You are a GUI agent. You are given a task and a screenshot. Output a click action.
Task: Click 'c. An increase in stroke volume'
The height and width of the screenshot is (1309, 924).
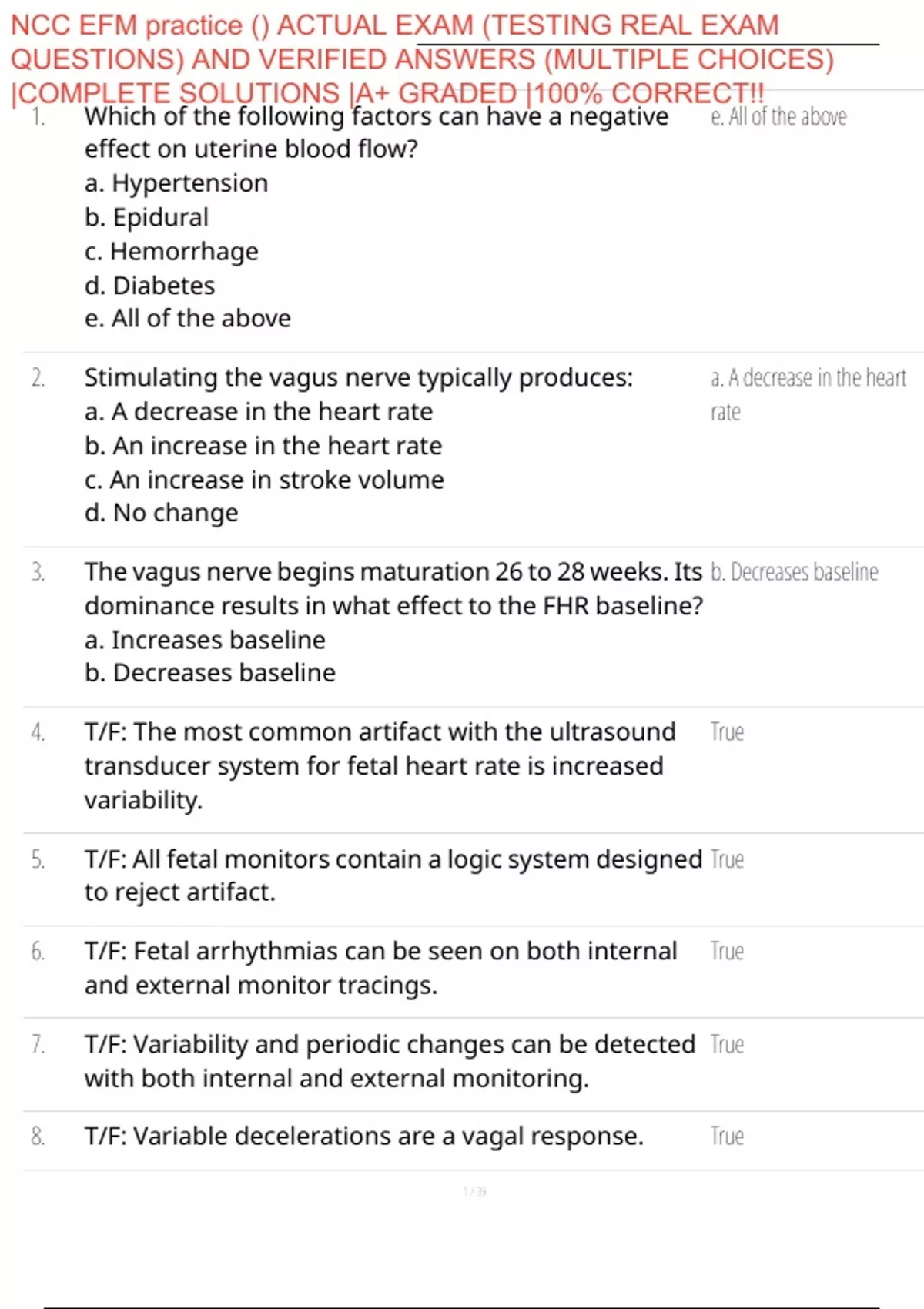click(264, 480)
